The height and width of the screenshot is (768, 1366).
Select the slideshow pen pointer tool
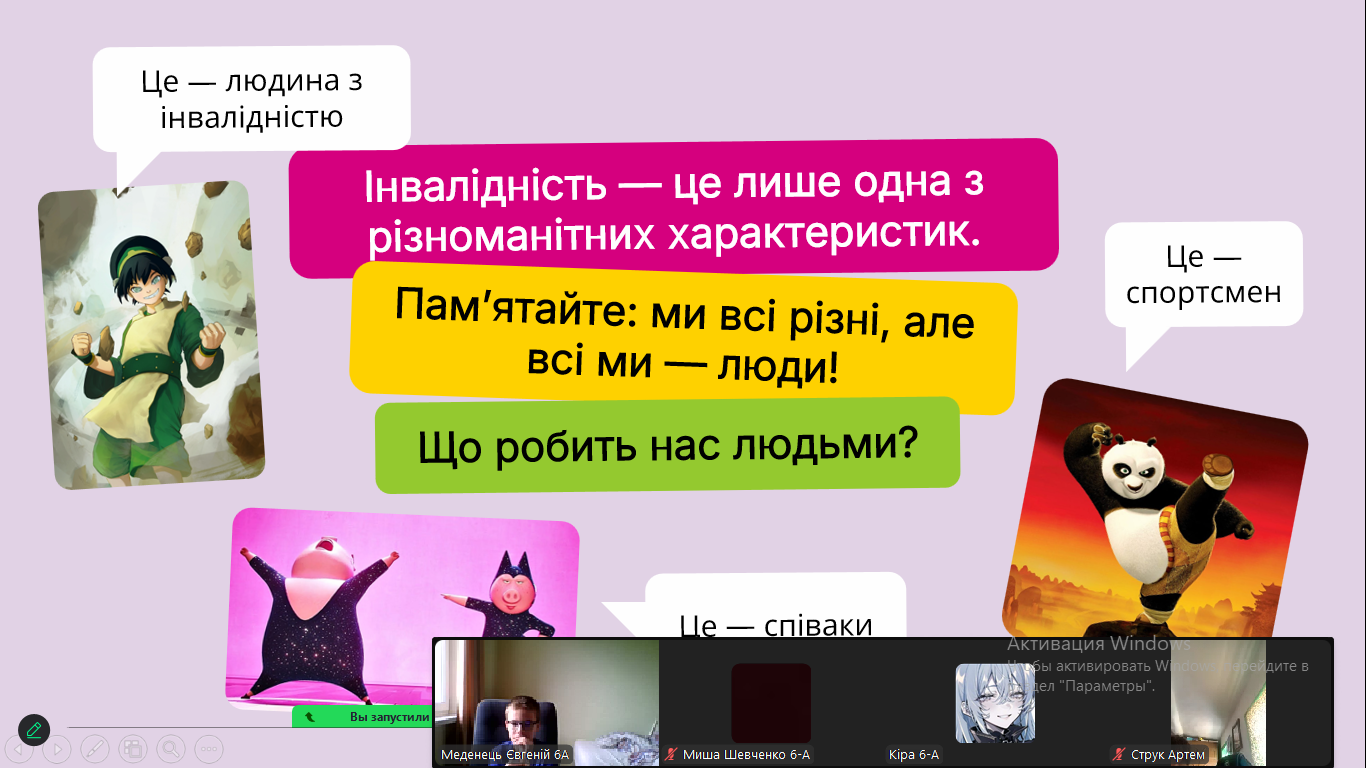[95, 748]
